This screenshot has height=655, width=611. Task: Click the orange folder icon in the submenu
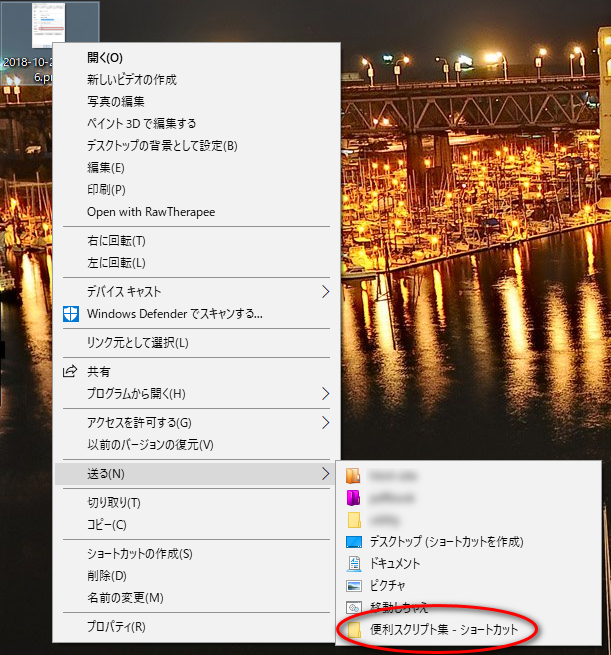pos(353,476)
